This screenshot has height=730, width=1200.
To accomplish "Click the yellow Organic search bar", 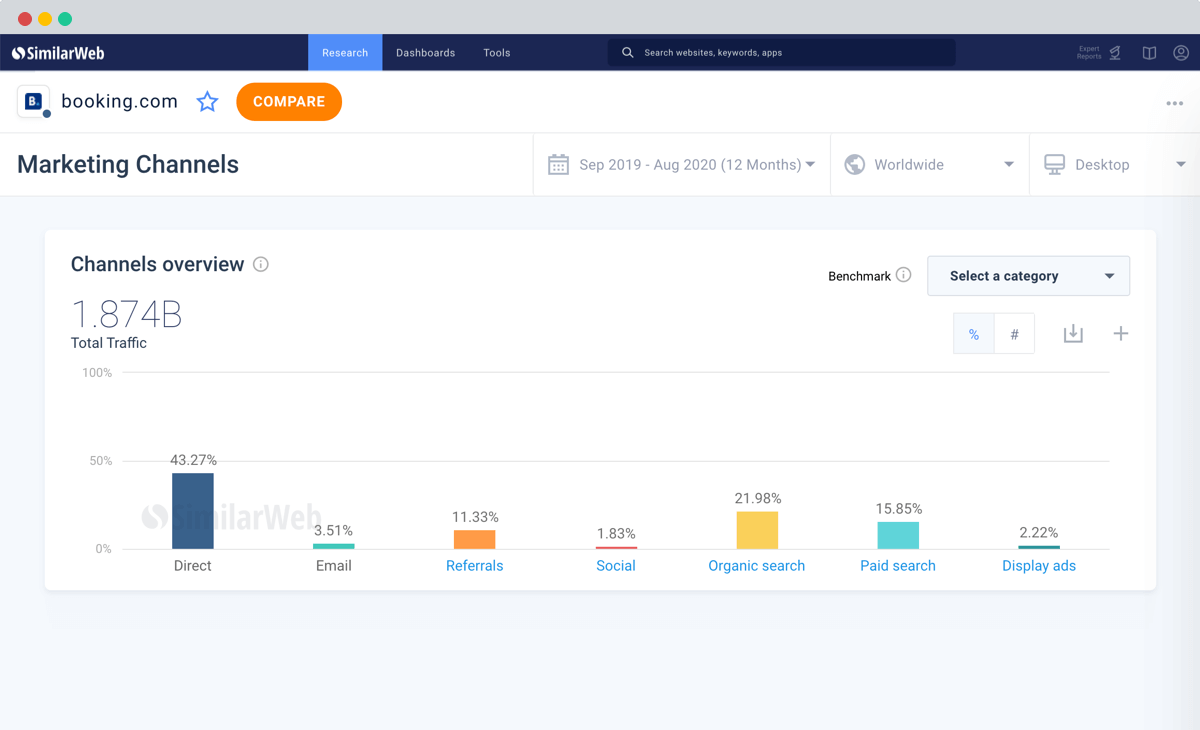I will pos(757,530).
